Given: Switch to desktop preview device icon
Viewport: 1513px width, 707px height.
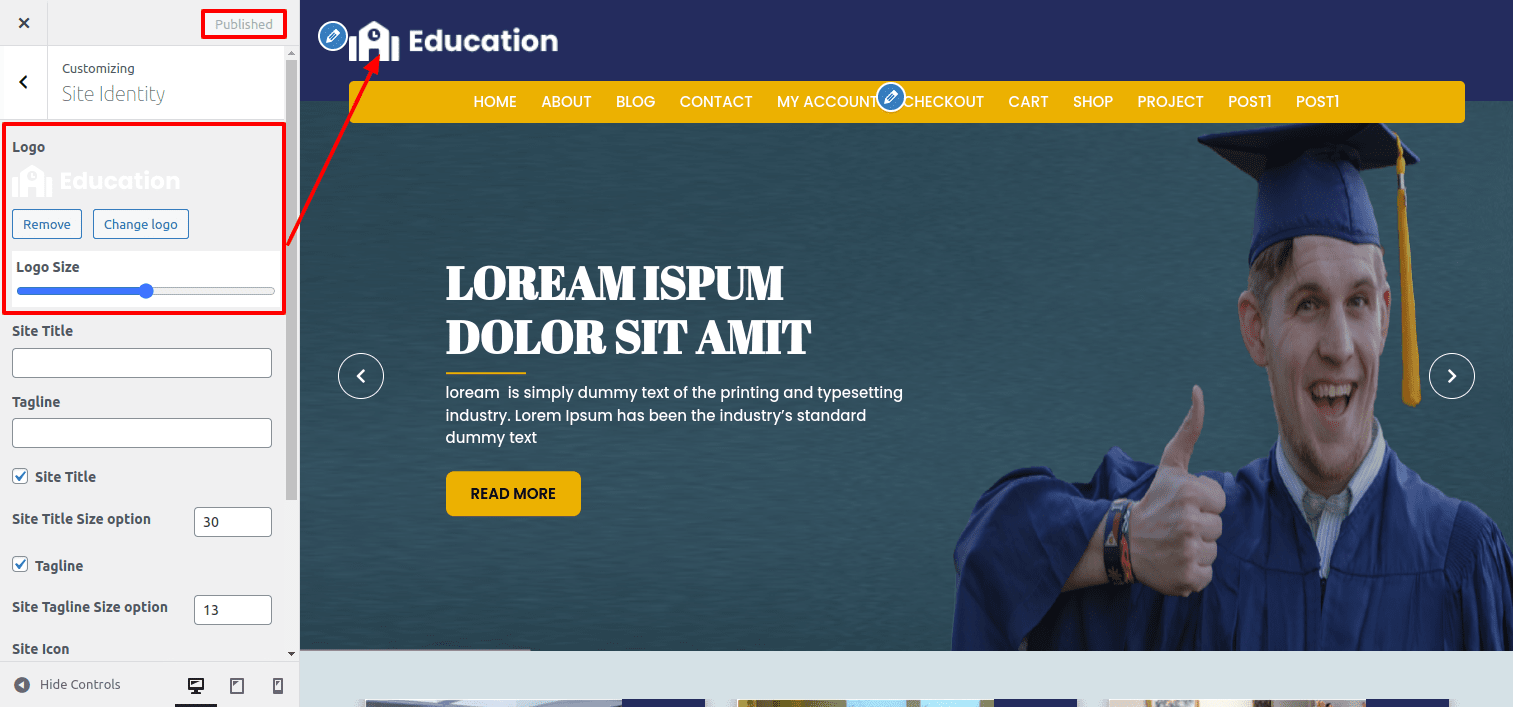Looking at the screenshot, I should pyautogui.click(x=196, y=685).
